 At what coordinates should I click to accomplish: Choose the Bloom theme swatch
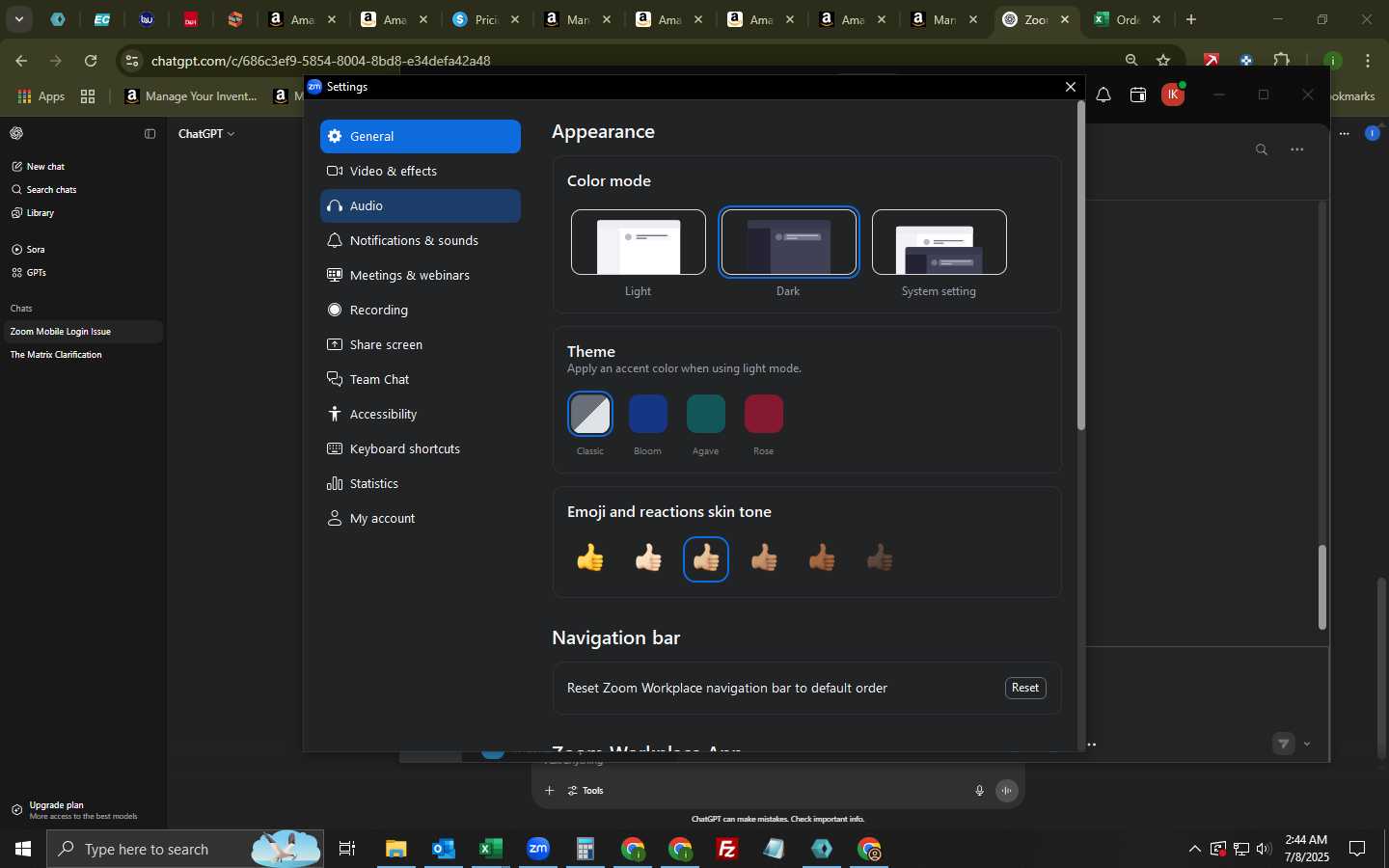pyautogui.click(x=648, y=415)
